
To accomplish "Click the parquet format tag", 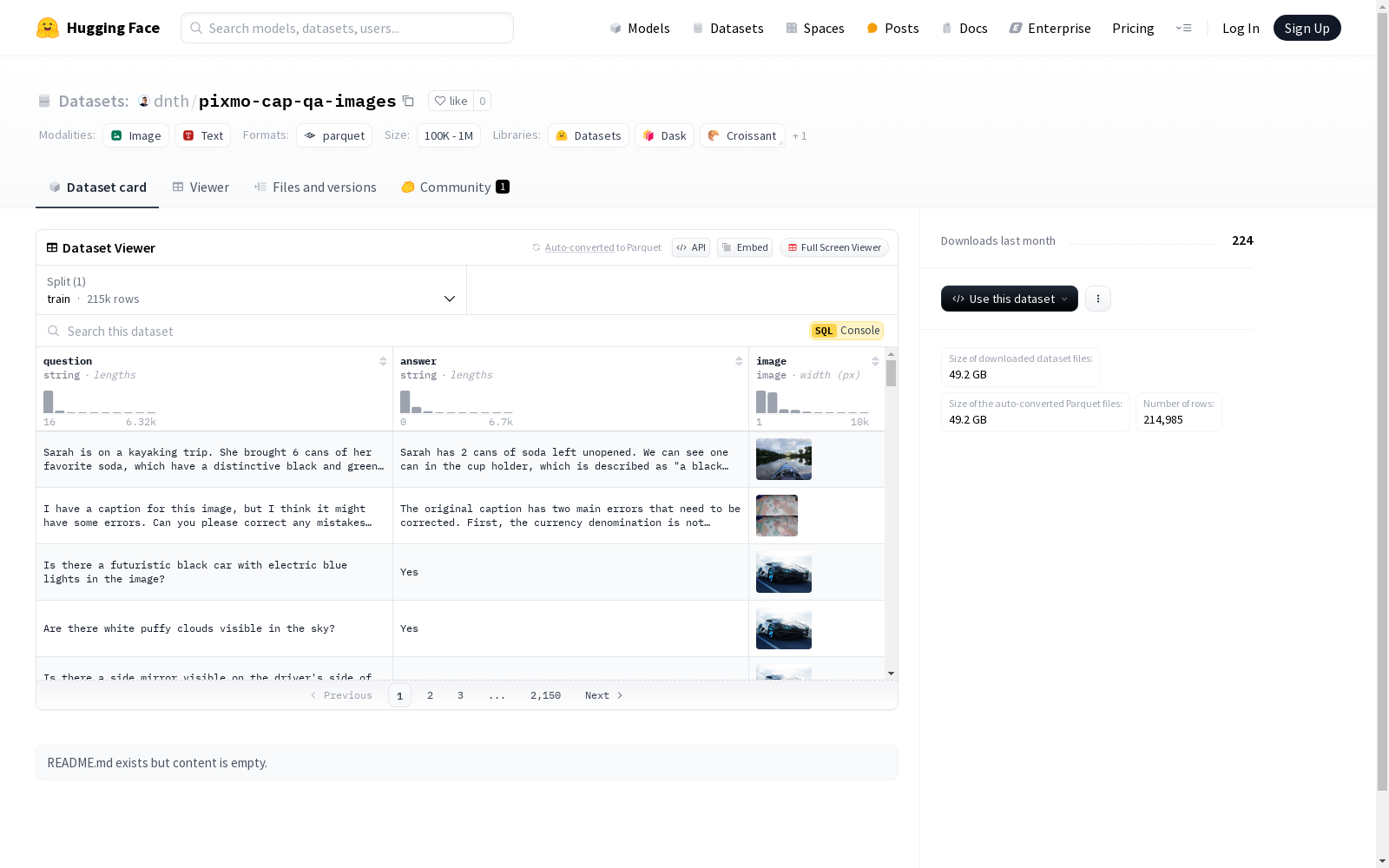I will (x=334, y=135).
